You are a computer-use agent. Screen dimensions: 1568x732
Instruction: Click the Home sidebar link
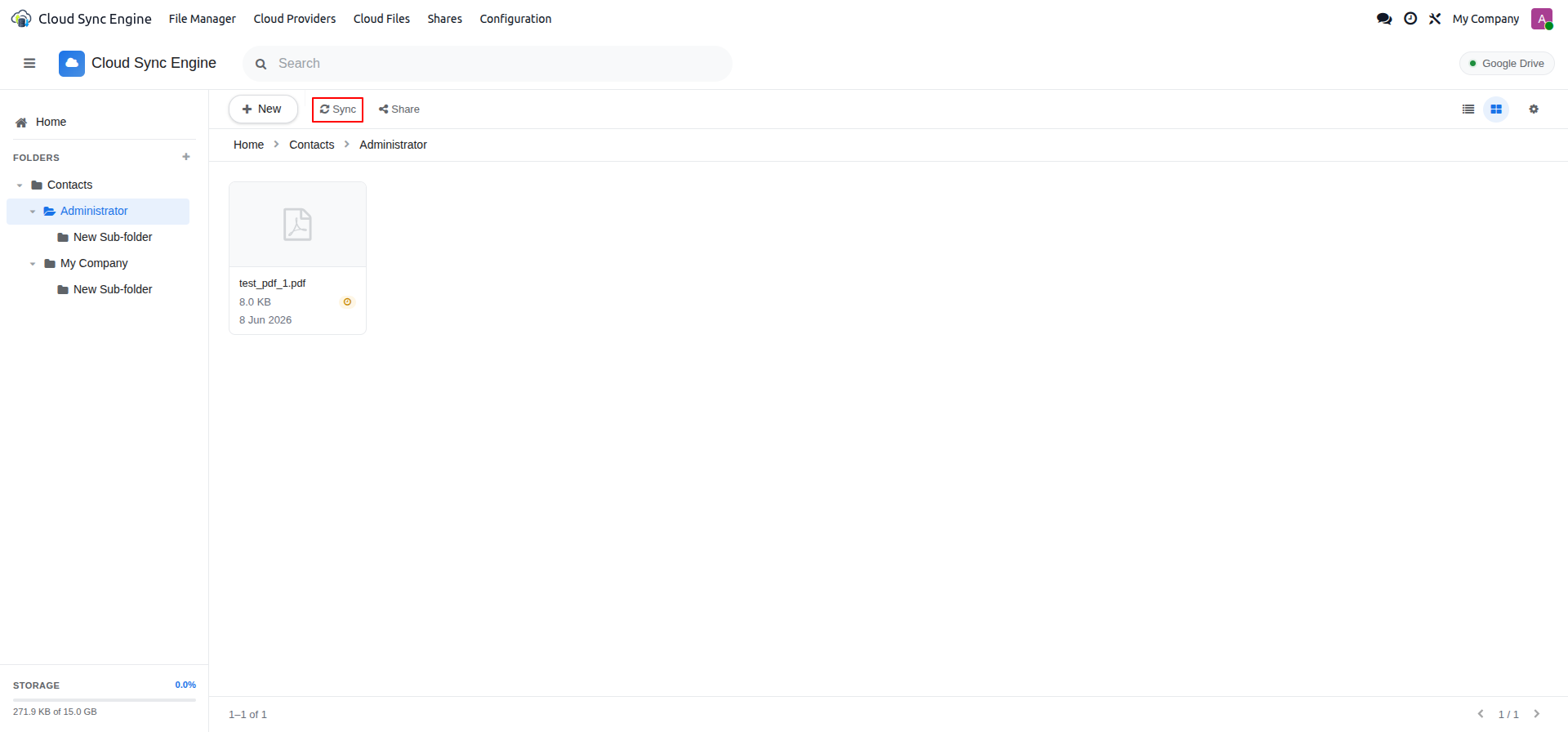click(x=51, y=123)
